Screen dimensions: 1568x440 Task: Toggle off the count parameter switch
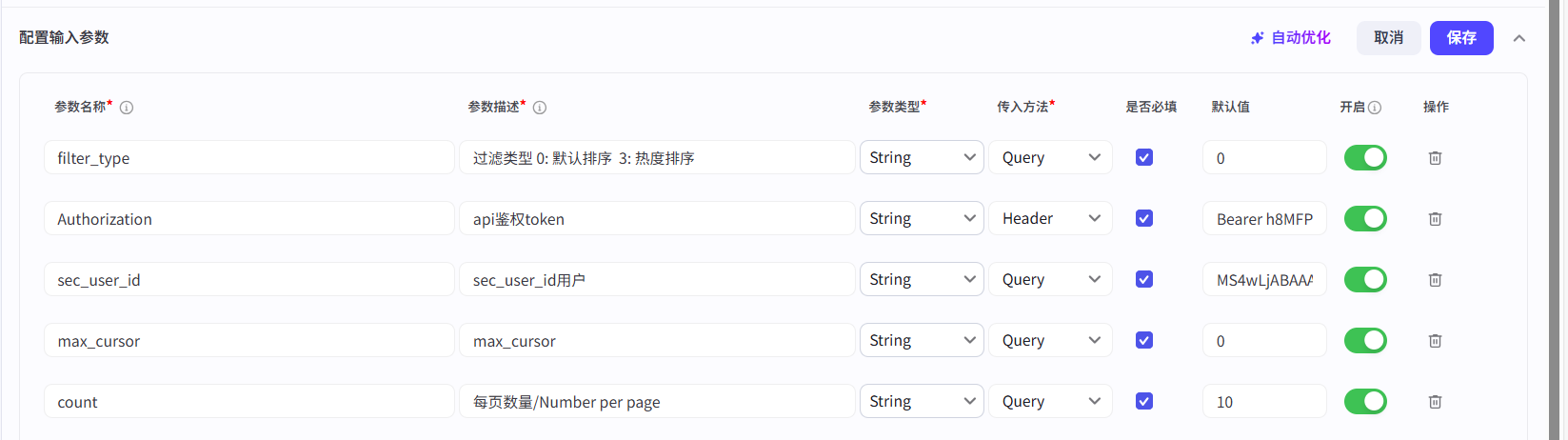tap(1365, 402)
